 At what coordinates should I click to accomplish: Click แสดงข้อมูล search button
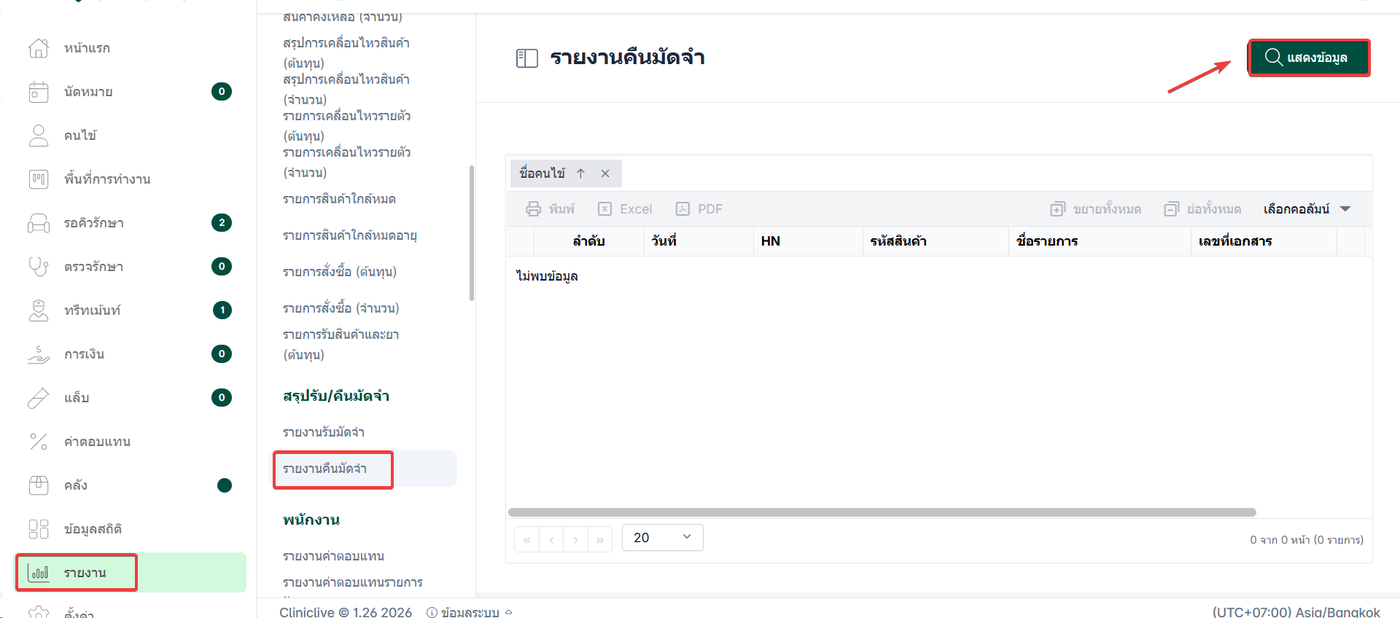tap(1309, 57)
